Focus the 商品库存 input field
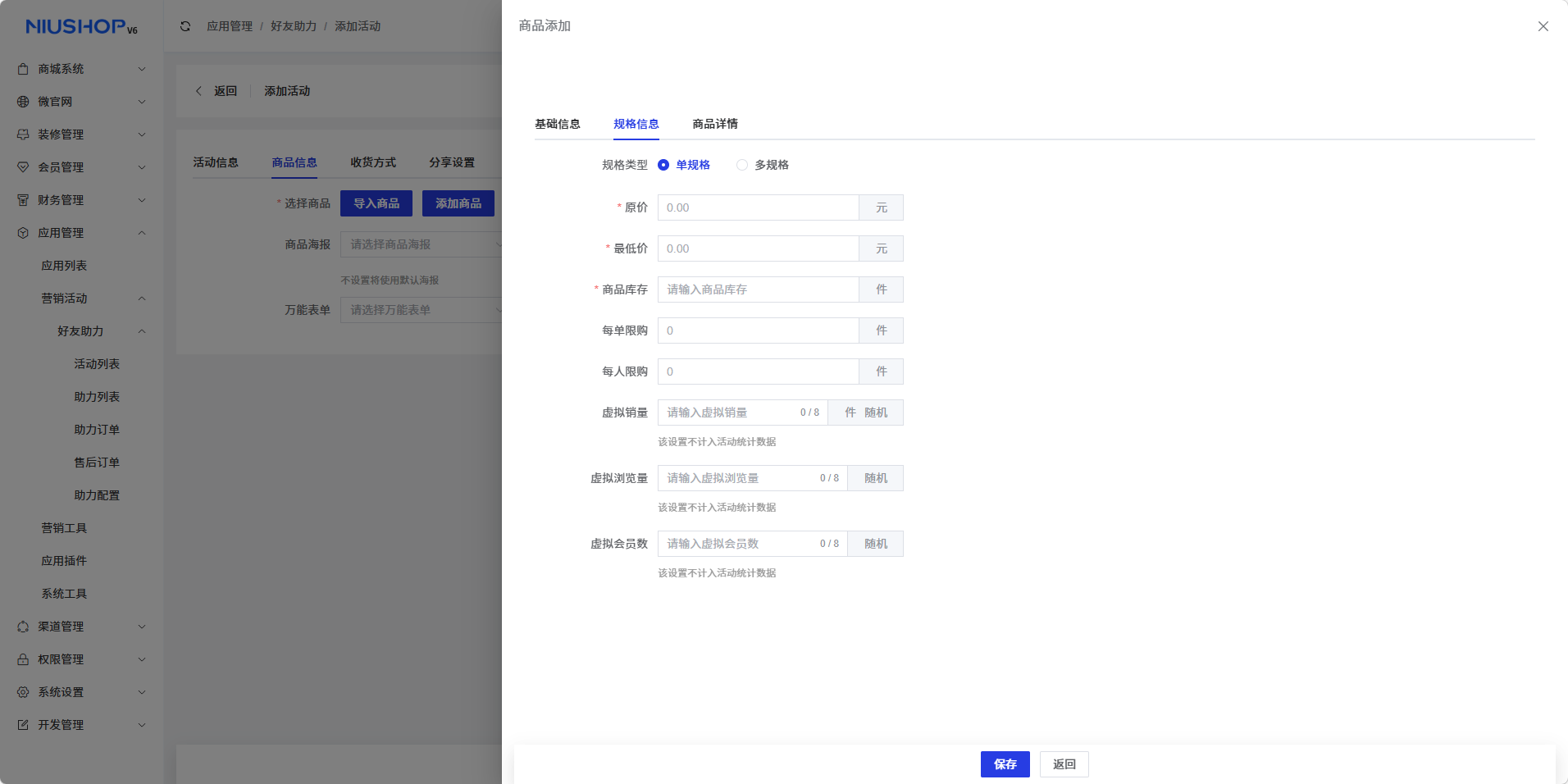Image resolution: width=1568 pixels, height=784 pixels. [x=758, y=289]
